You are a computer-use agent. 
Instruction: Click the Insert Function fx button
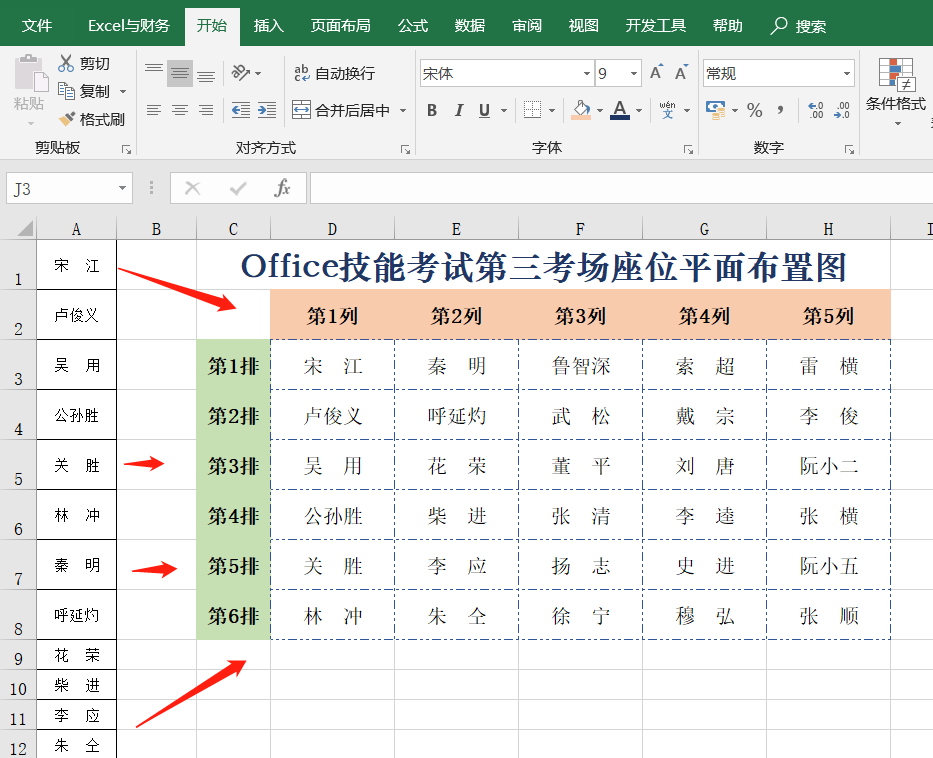[281, 189]
